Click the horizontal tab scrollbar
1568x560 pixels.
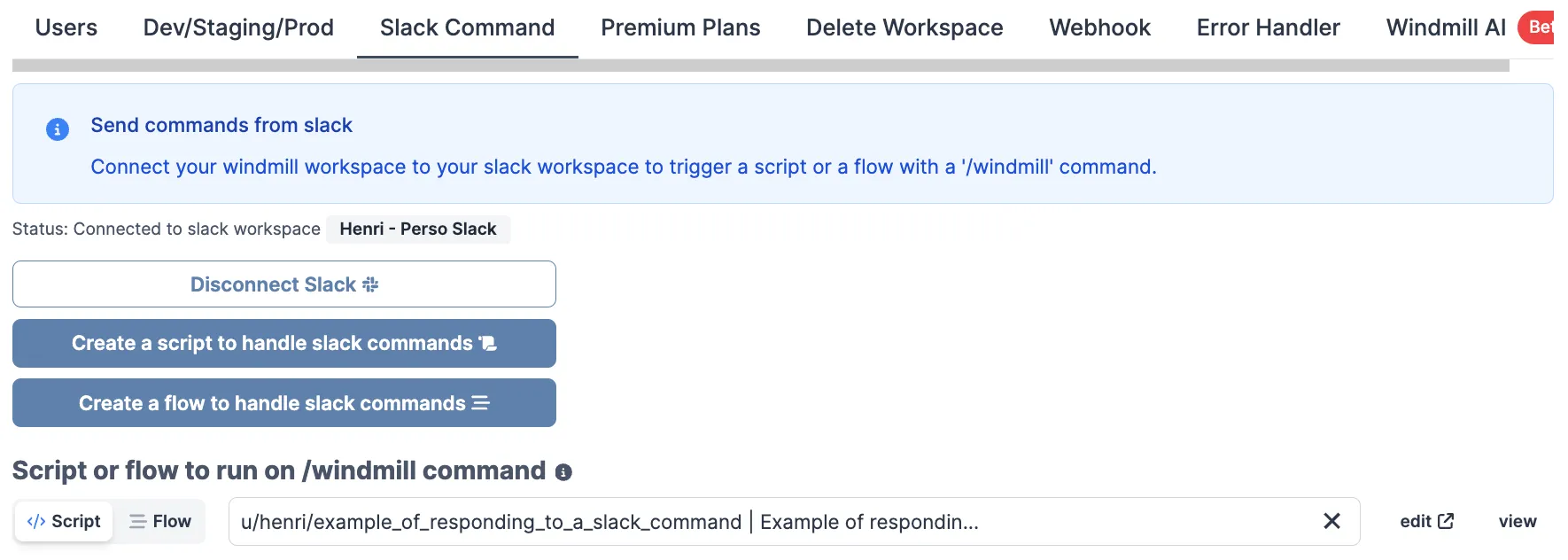coord(760,66)
